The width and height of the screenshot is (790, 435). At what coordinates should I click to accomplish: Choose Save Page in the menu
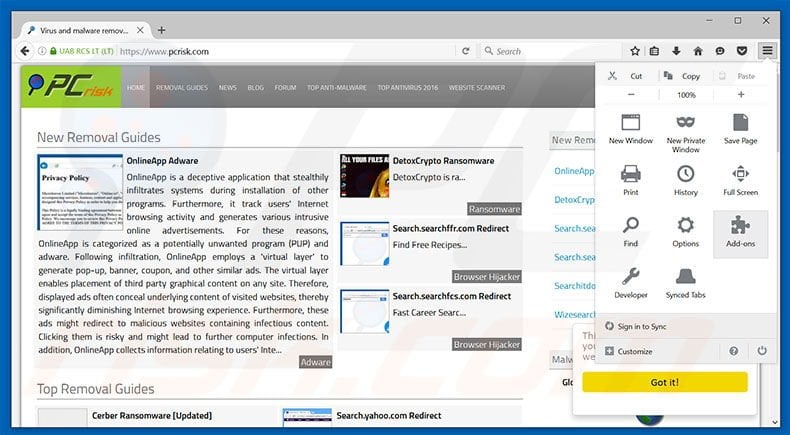(x=740, y=130)
